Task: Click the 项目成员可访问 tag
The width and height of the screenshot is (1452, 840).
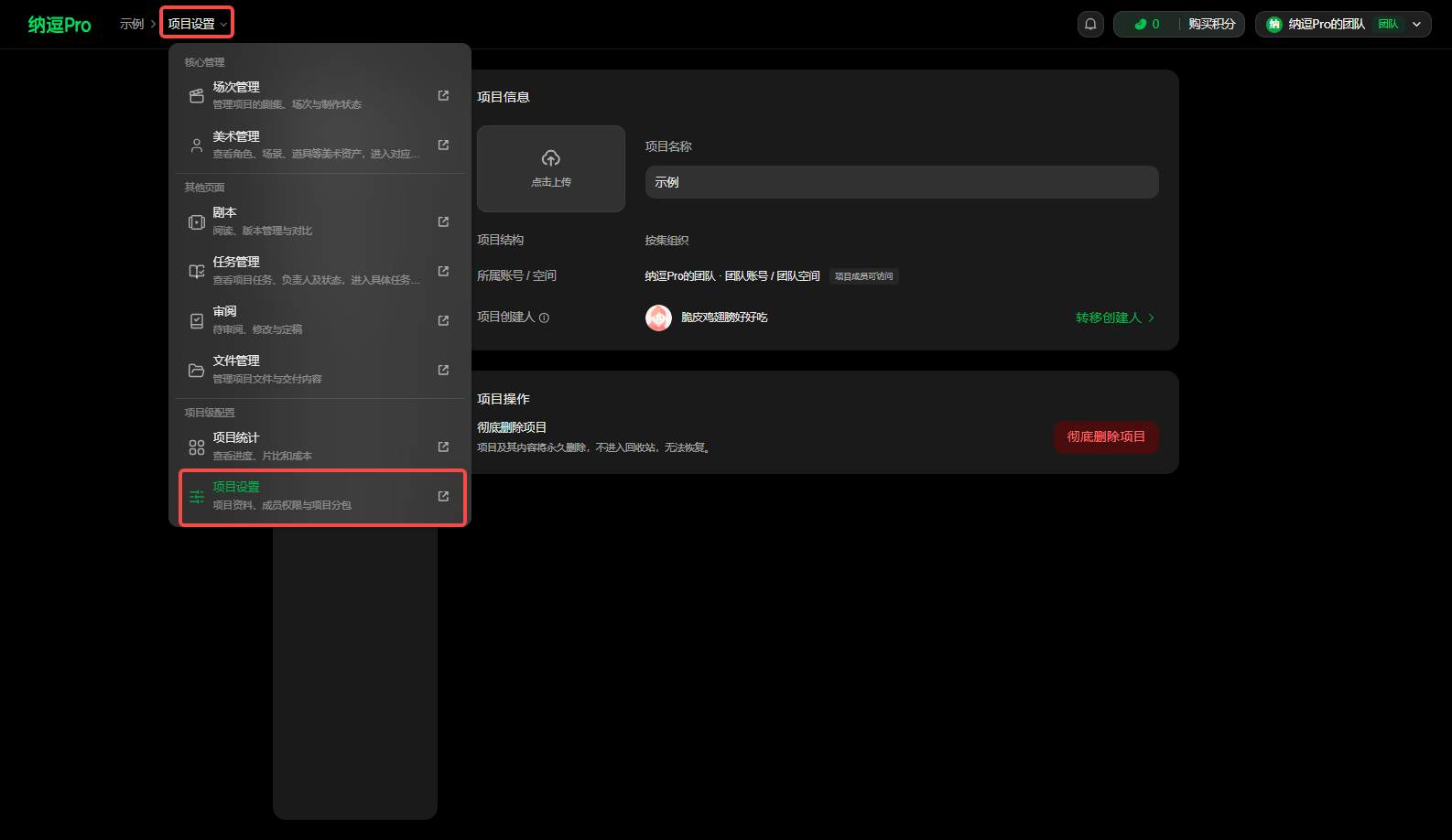Action: click(863, 276)
